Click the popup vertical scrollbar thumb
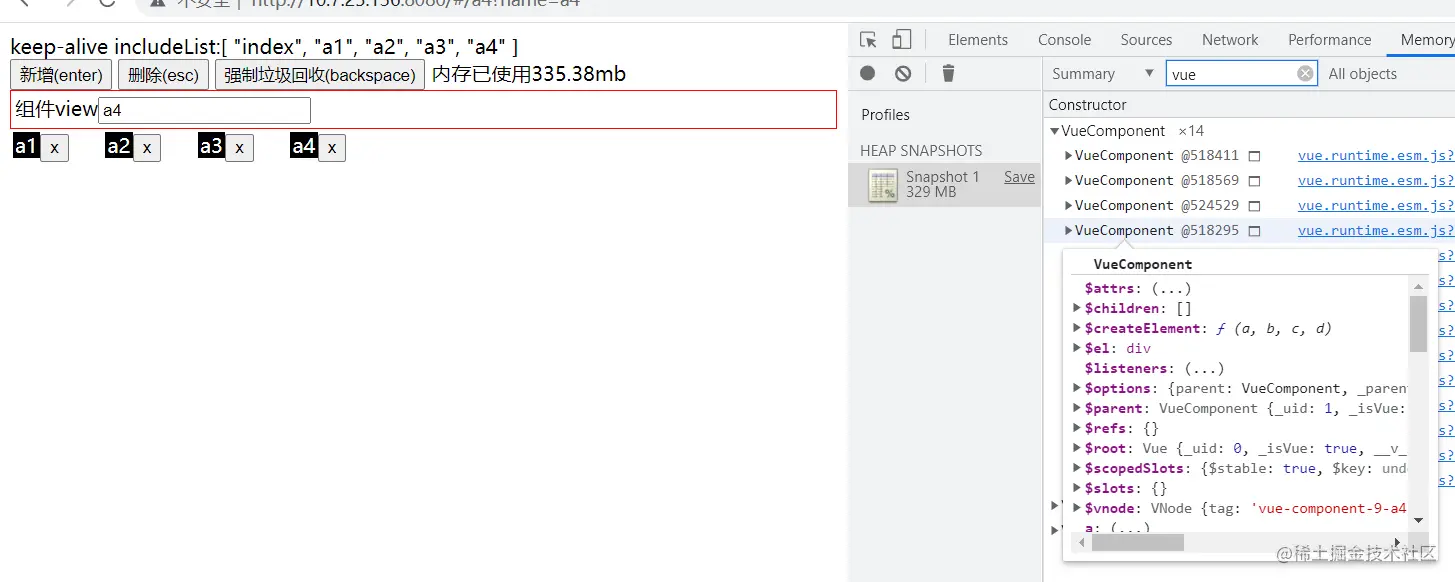 tap(1418, 324)
